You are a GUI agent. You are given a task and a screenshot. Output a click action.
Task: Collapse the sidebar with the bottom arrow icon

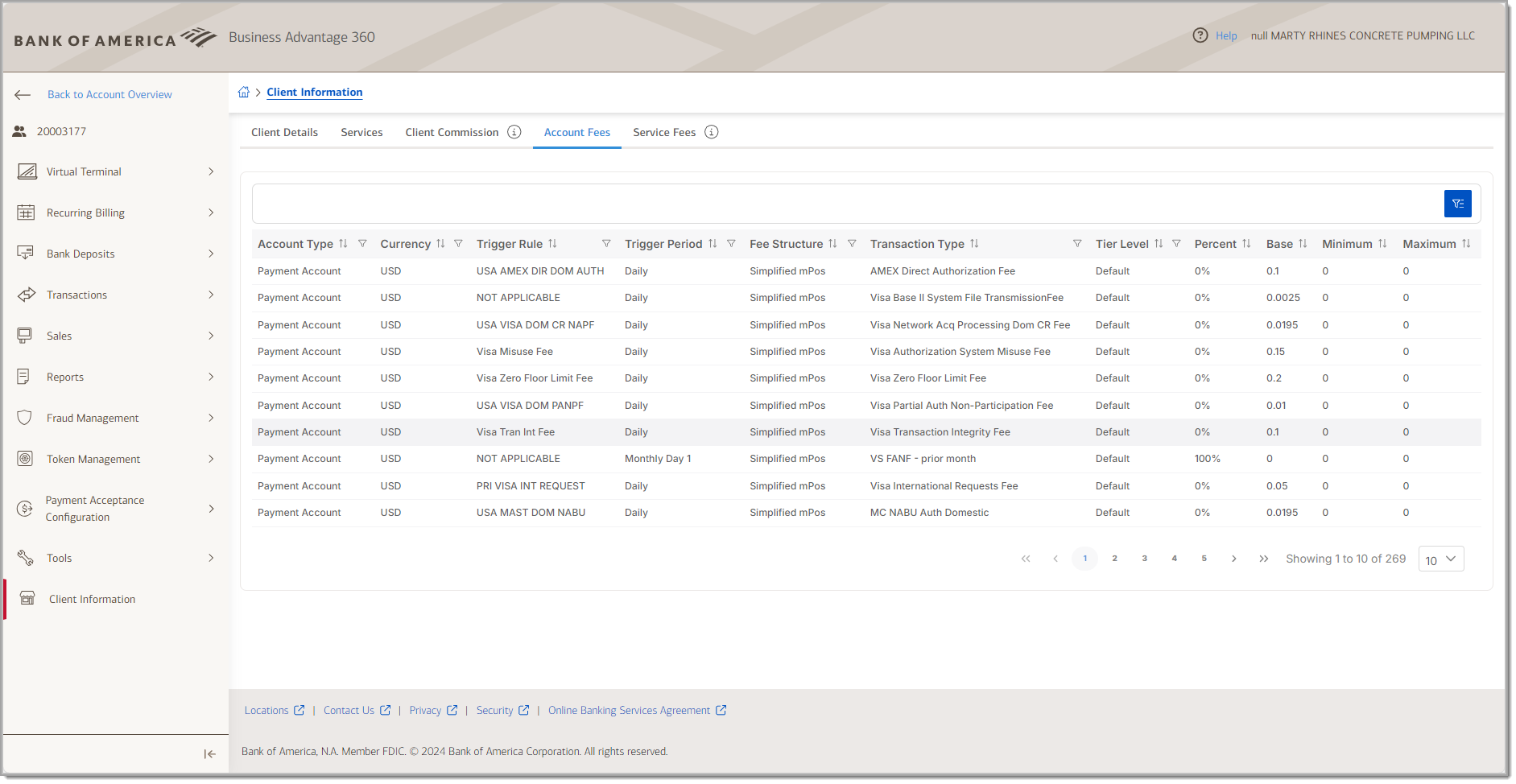(209, 754)
